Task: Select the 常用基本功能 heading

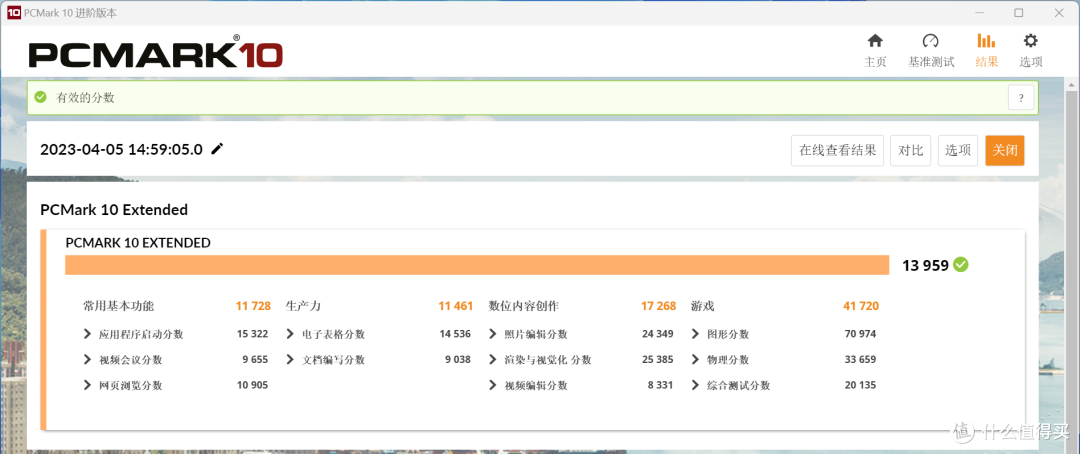Action: pyautogui.click(x=118, y=306)
